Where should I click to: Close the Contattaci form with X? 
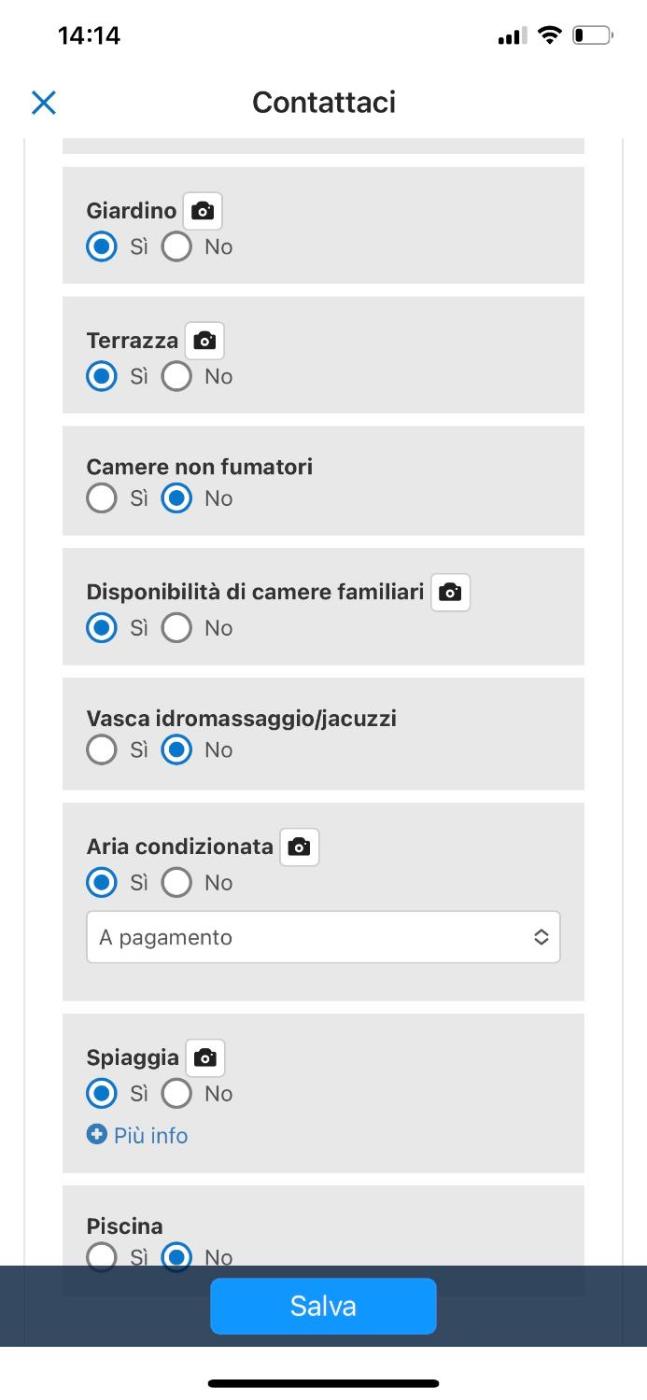(44, 102)
